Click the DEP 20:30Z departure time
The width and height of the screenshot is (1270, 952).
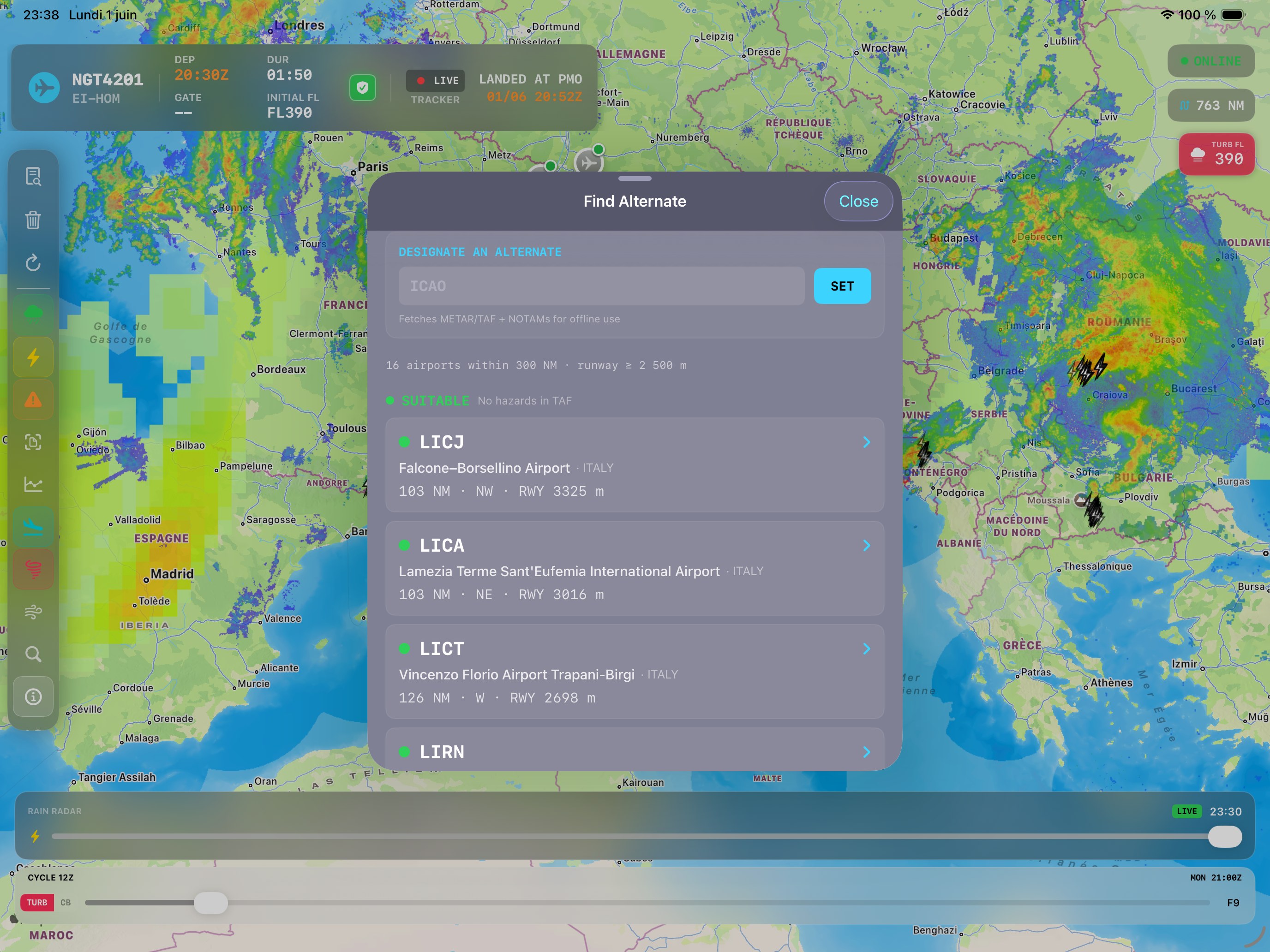(x=202, y=75)
